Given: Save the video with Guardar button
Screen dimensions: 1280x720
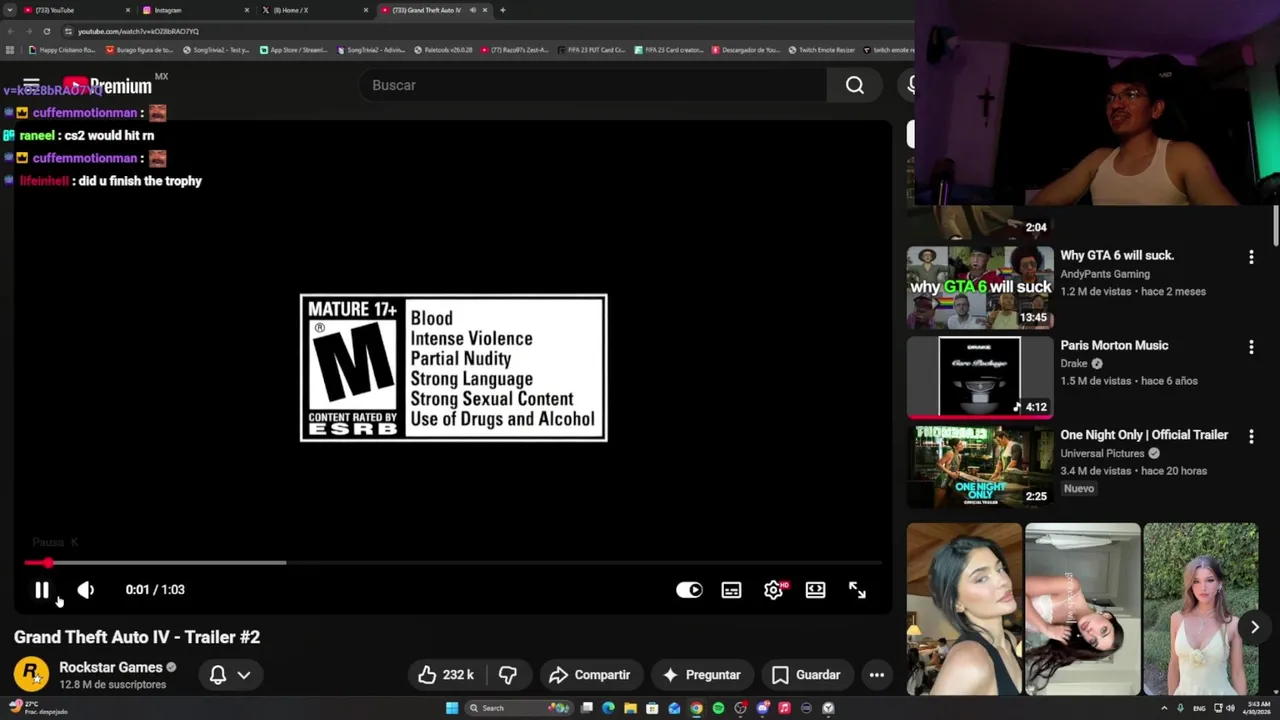Looking at the screenshot, I should 806,675.
